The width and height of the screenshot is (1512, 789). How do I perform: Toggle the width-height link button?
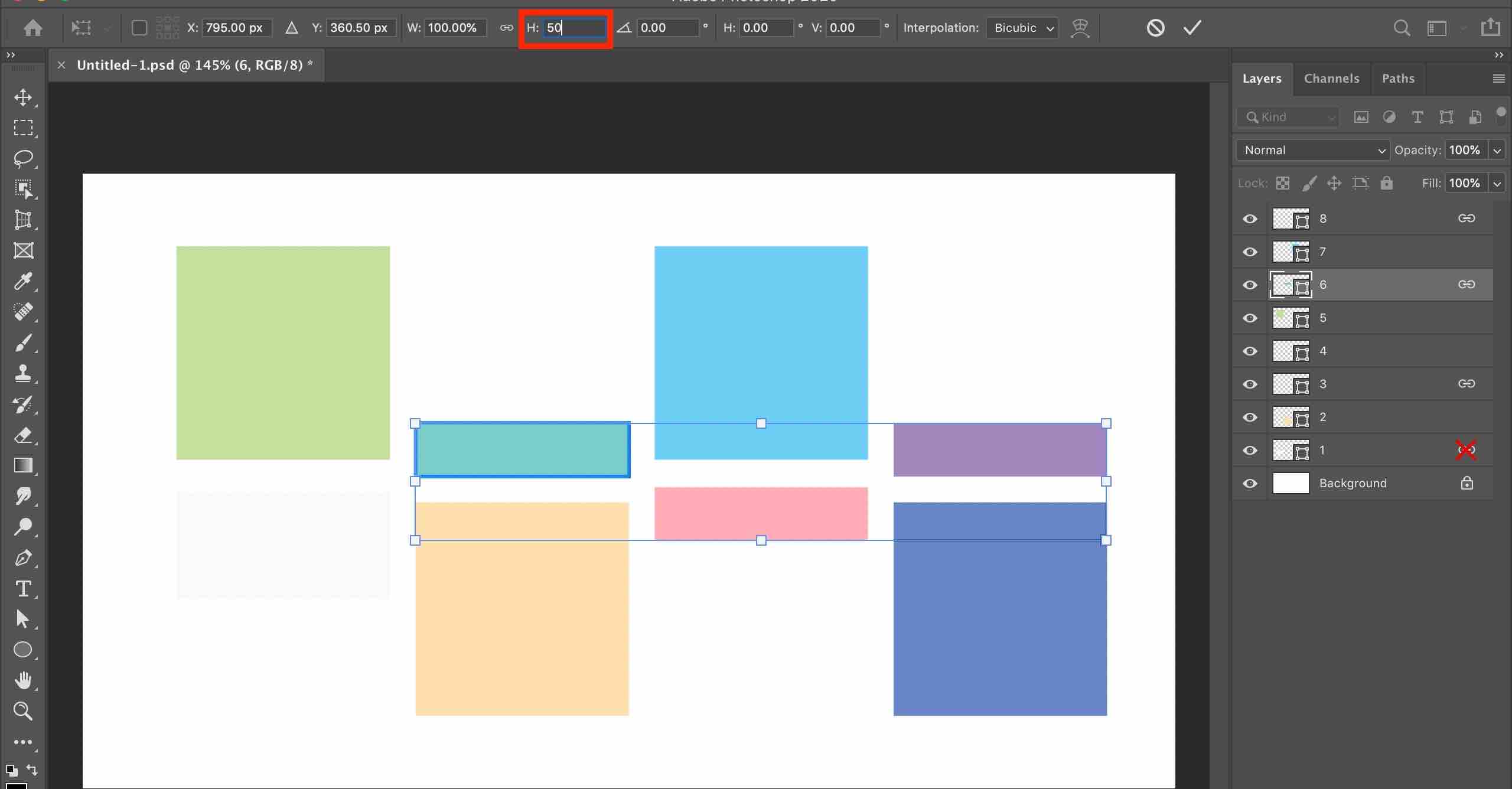point(506,28)
